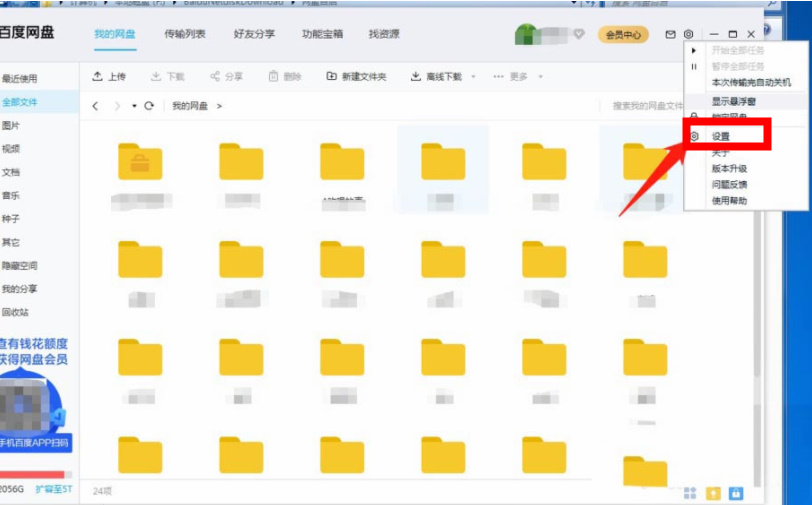Open the mail envelope icon in title bar
812x505 pixels.
670,34
